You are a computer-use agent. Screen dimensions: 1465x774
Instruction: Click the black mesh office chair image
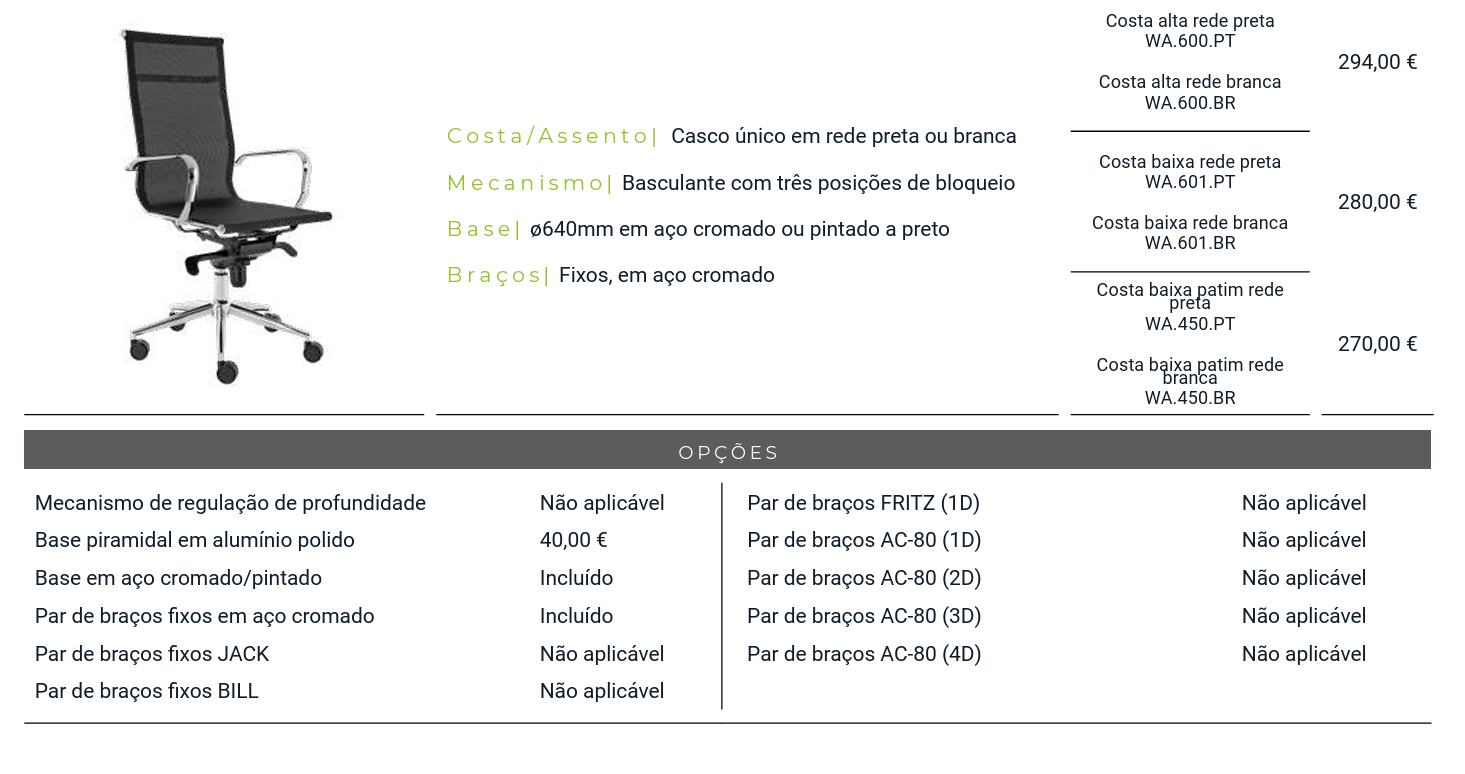tap(226, 207)
